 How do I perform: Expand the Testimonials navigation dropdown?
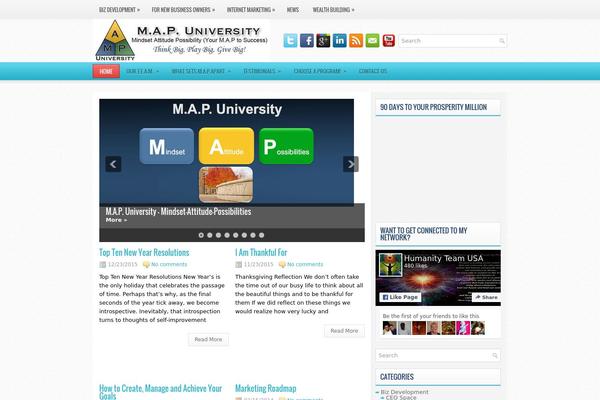262,71
